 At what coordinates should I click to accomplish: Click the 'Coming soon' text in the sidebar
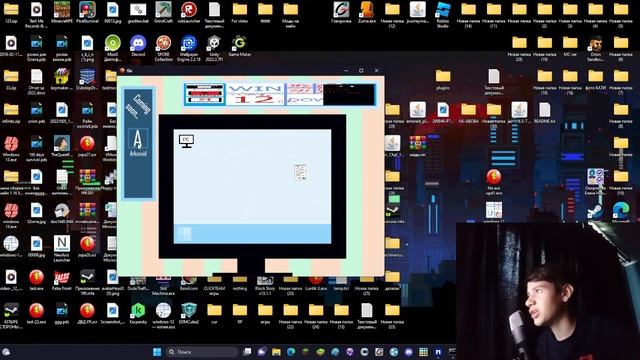coord(139,106)
